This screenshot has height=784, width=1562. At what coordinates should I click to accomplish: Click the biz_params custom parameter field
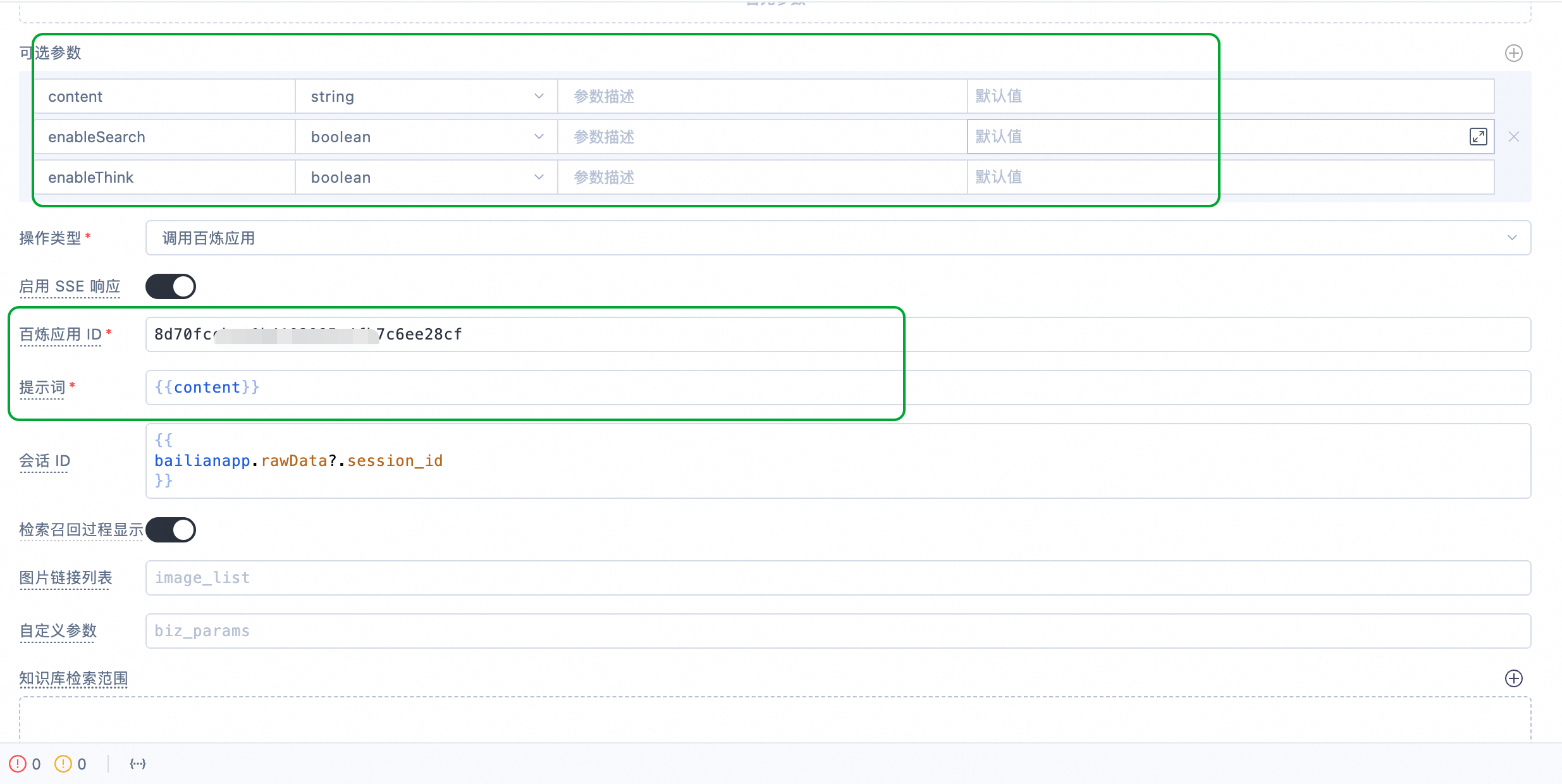point(837,631)
